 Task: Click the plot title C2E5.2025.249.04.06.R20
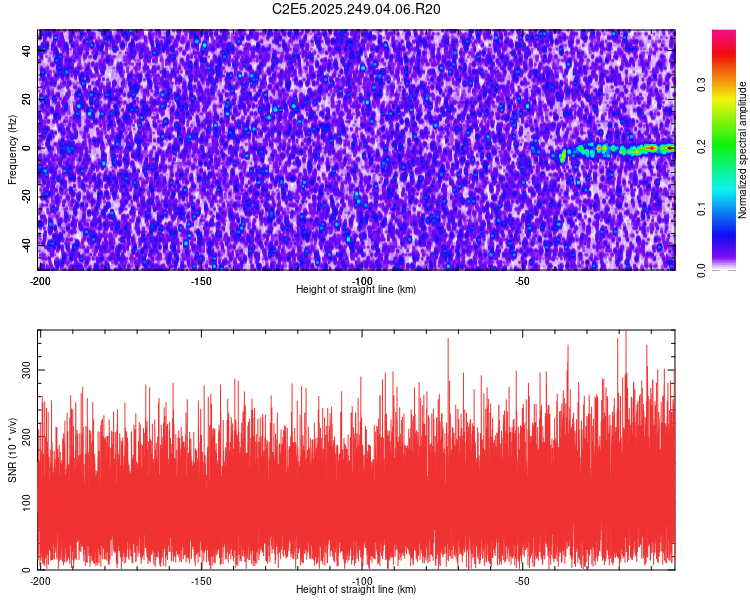pyautogui.click(x=357, y=9)
